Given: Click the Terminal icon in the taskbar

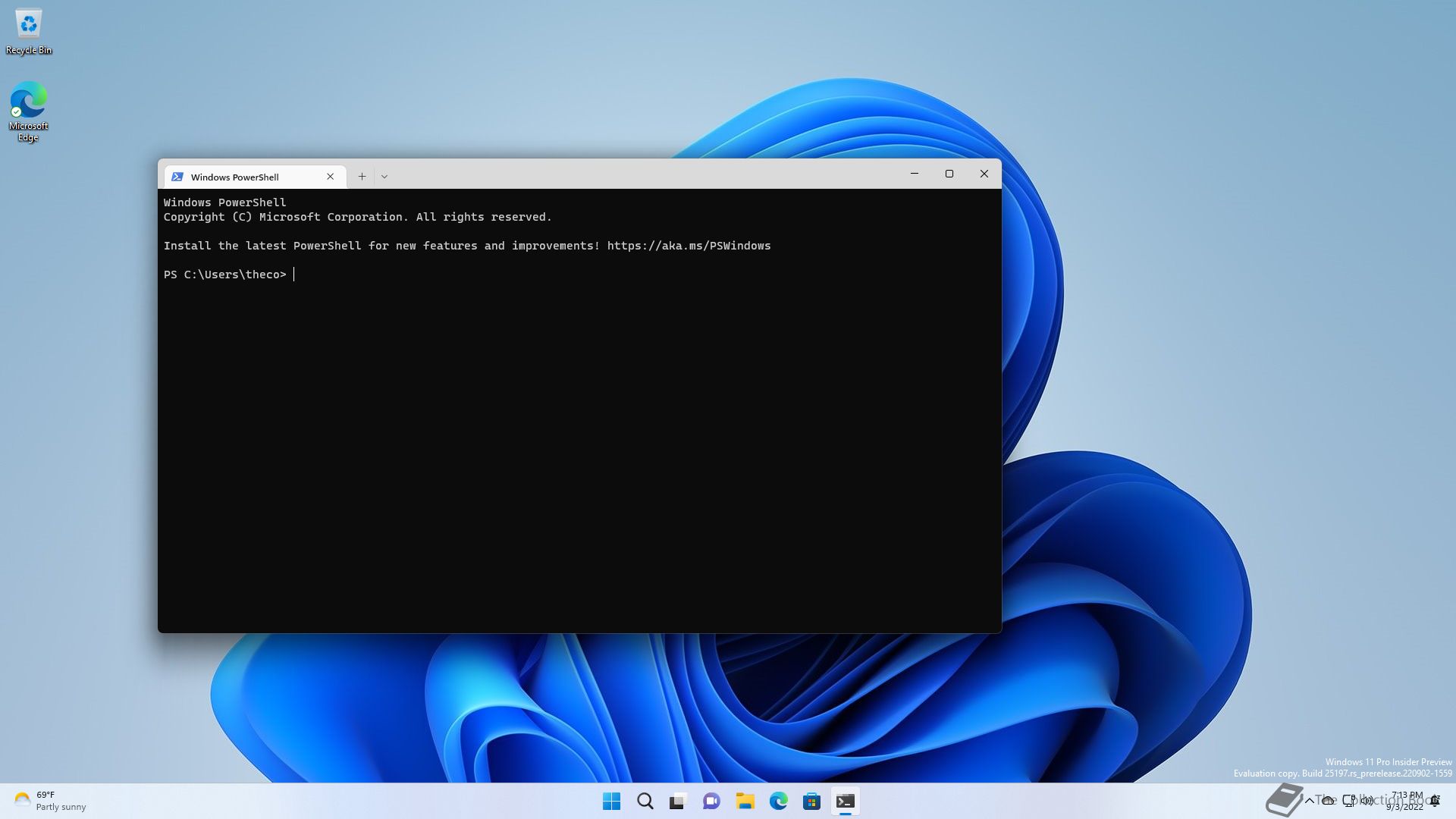Looking at the screenshot, I should [845, 802].
